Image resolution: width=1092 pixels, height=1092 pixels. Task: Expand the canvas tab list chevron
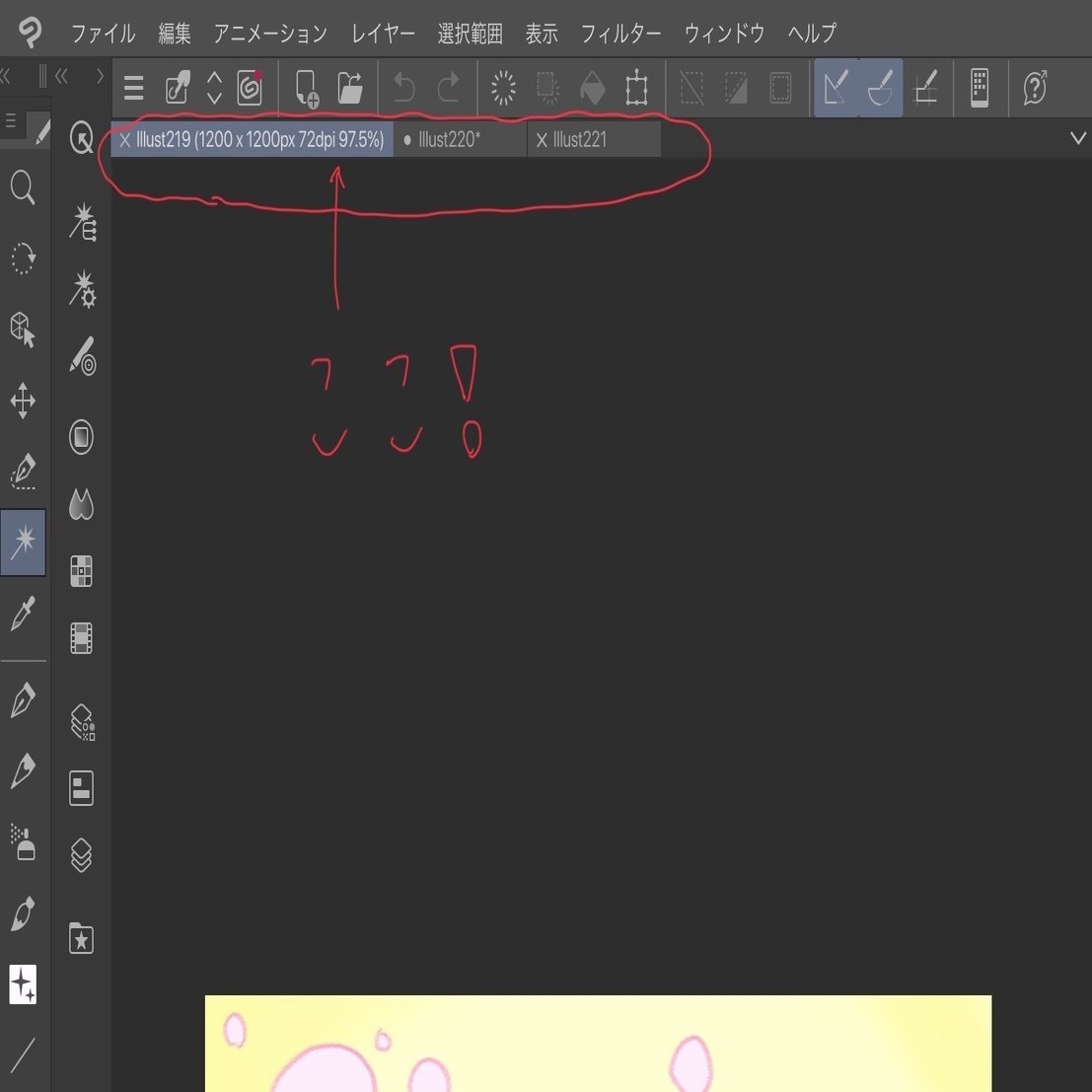[x=1078, y=138]
